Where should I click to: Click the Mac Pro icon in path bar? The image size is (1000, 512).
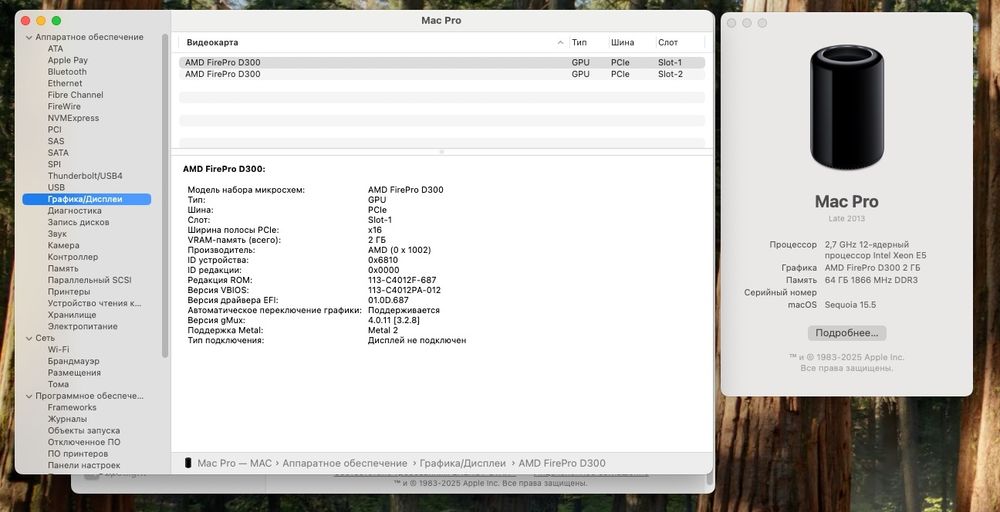[188, 463]
